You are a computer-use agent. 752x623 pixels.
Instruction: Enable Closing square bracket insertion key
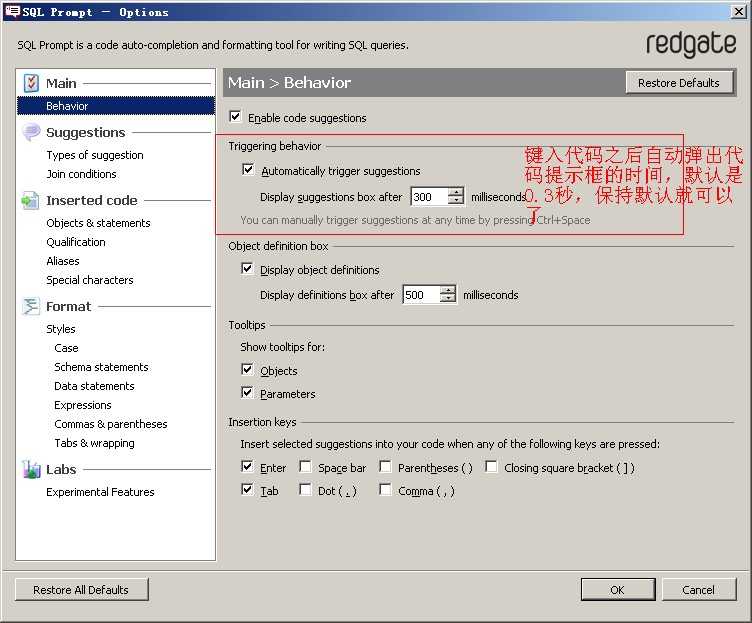point(491,466)
